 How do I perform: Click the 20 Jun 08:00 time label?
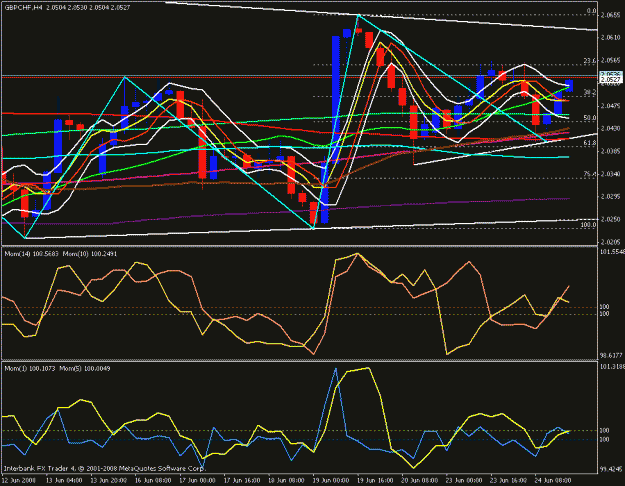point(421,480)
